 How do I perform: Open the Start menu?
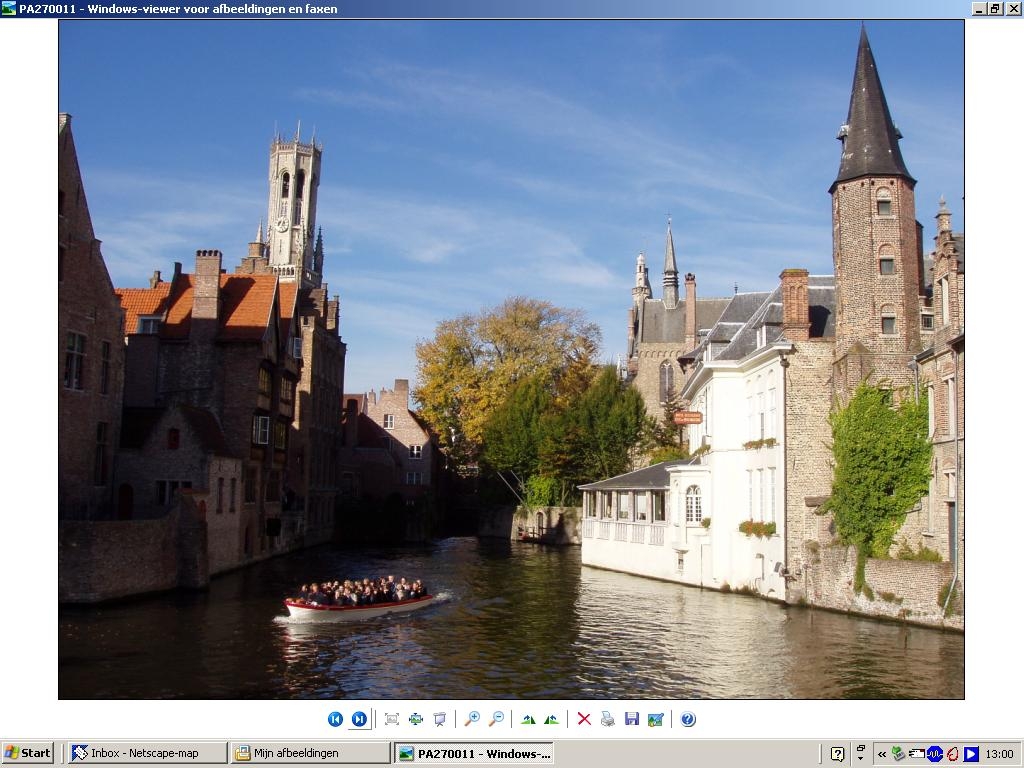pos(27,753)
